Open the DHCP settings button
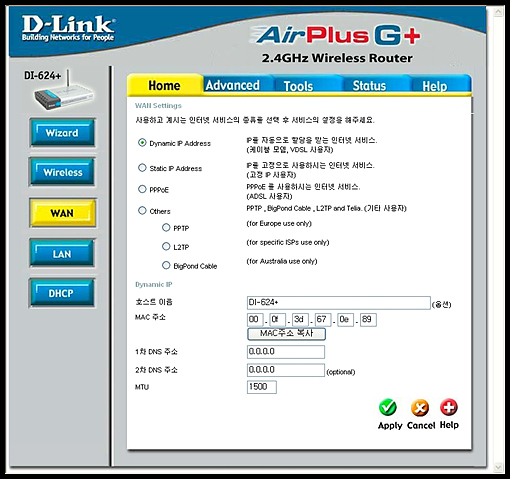Image resolution: width=510 pixels, height=479 pixels. pos(62,293)
